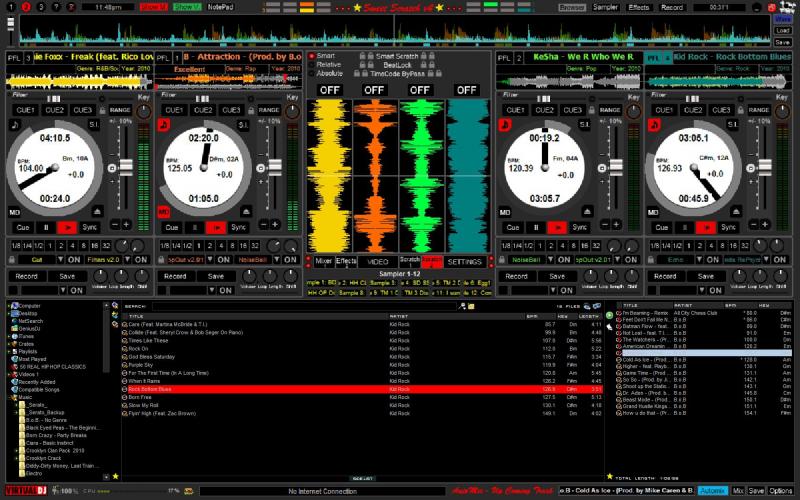Click the S.I. button on deck 4 (Kid Rock)
Viewport: 800px width, 500px height.
733,124
